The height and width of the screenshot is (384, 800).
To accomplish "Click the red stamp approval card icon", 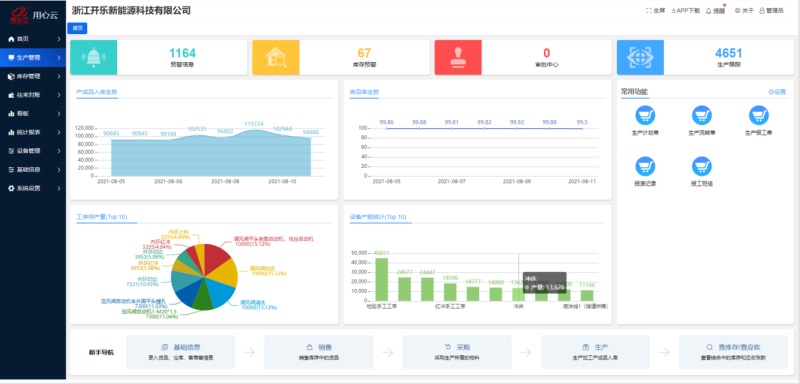I will [458, 58].
